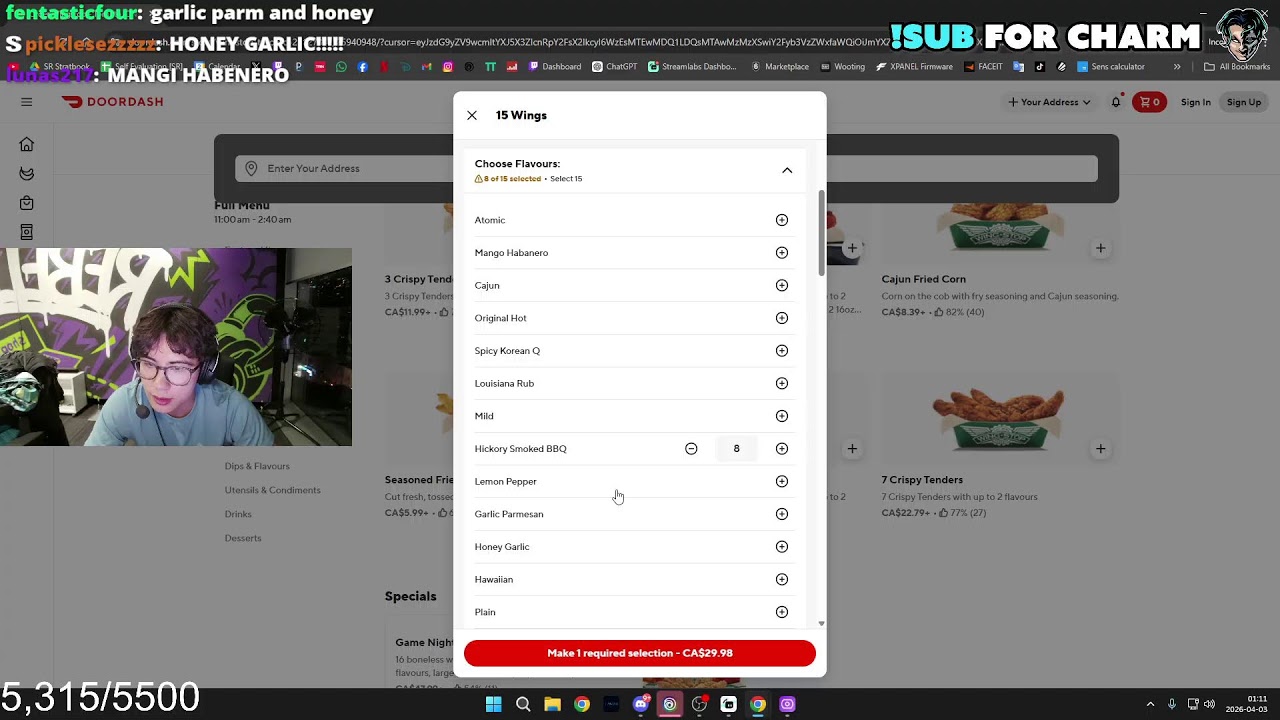
Task: Add one Garlic Parmesan flavour
Action: click(782, 514)
